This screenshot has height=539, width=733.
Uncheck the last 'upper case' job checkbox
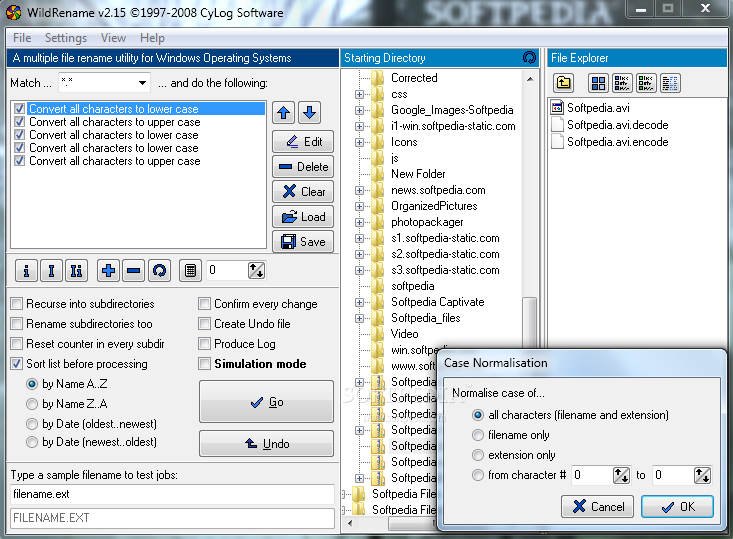click(19, 161)
